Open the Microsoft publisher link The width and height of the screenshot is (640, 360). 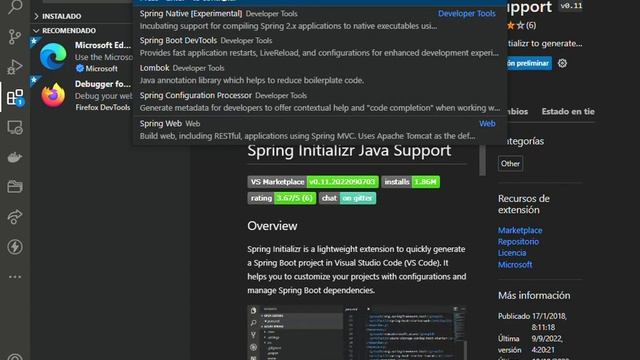515,264
